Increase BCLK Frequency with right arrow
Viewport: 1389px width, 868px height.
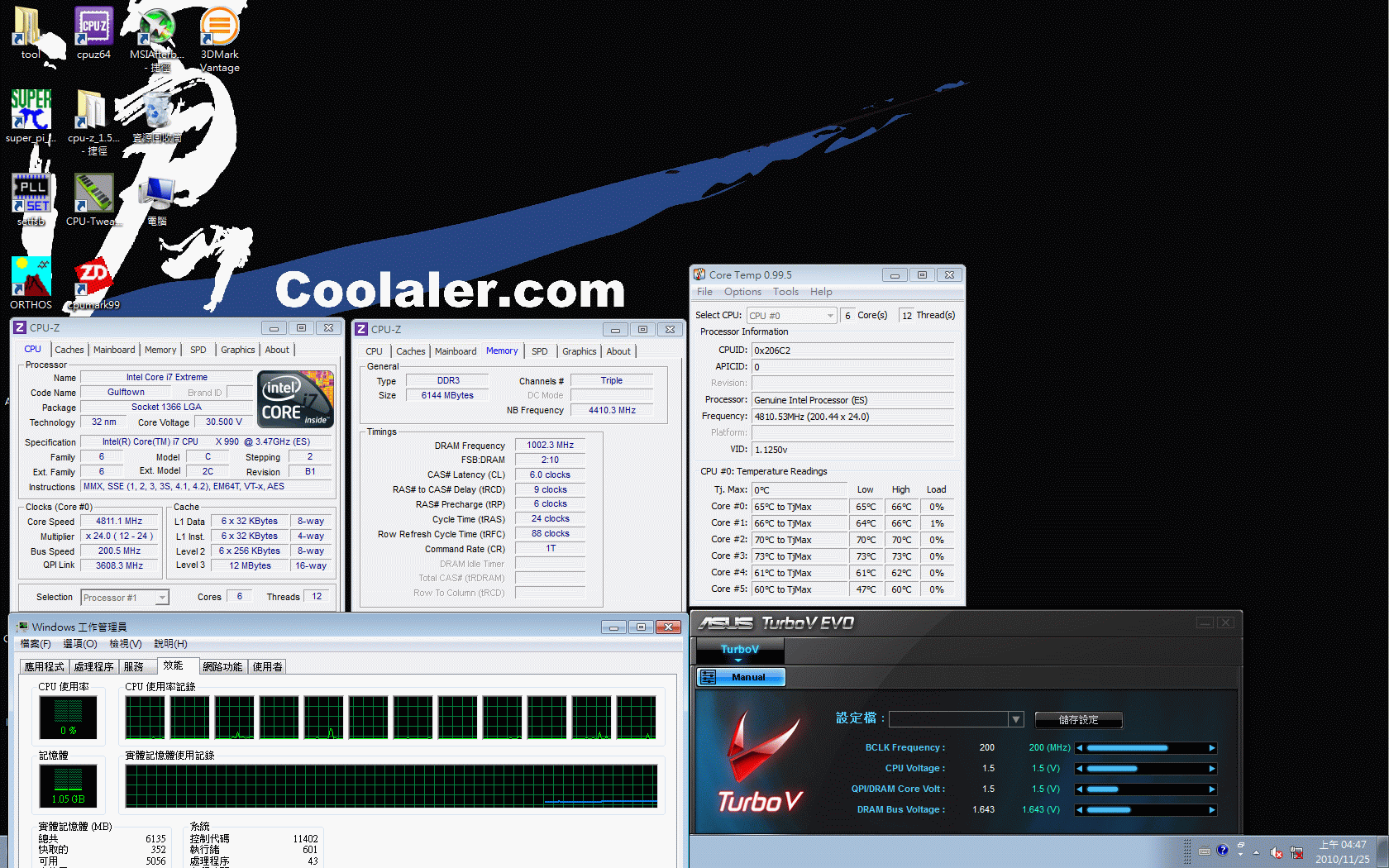tap(1212, 748)
